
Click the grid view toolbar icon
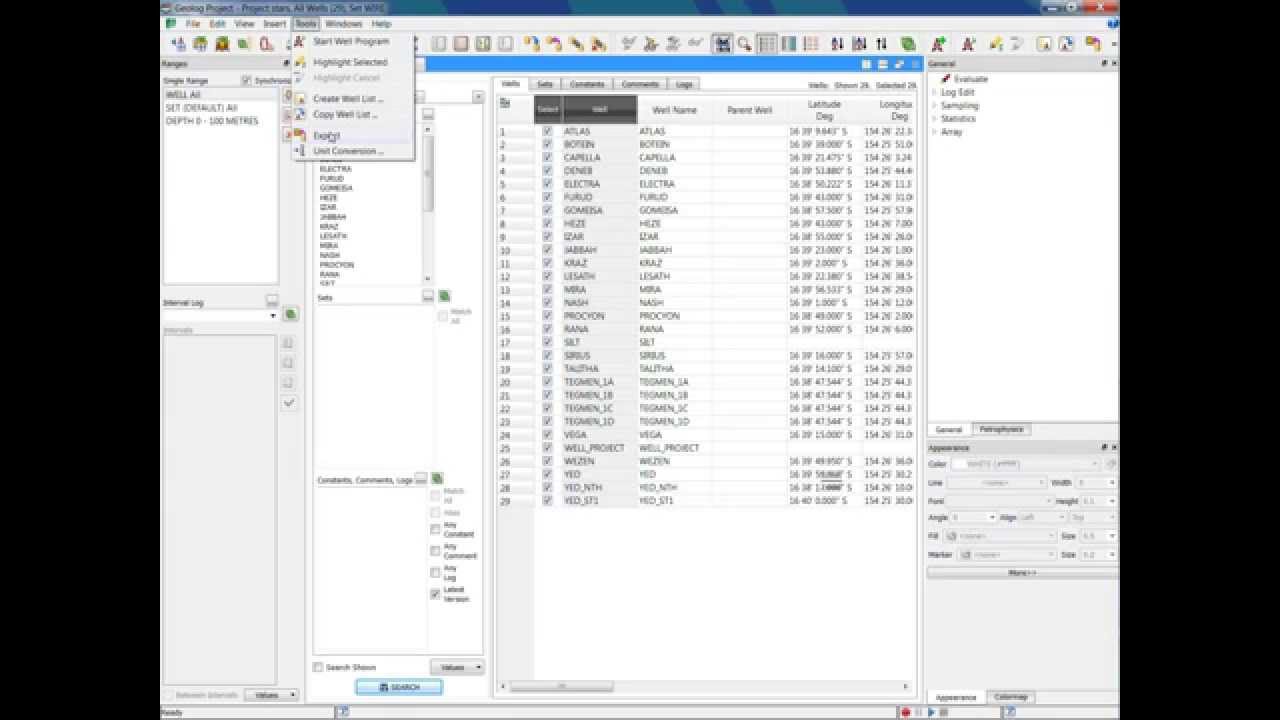pyautogui.click(x=767, y=44)
